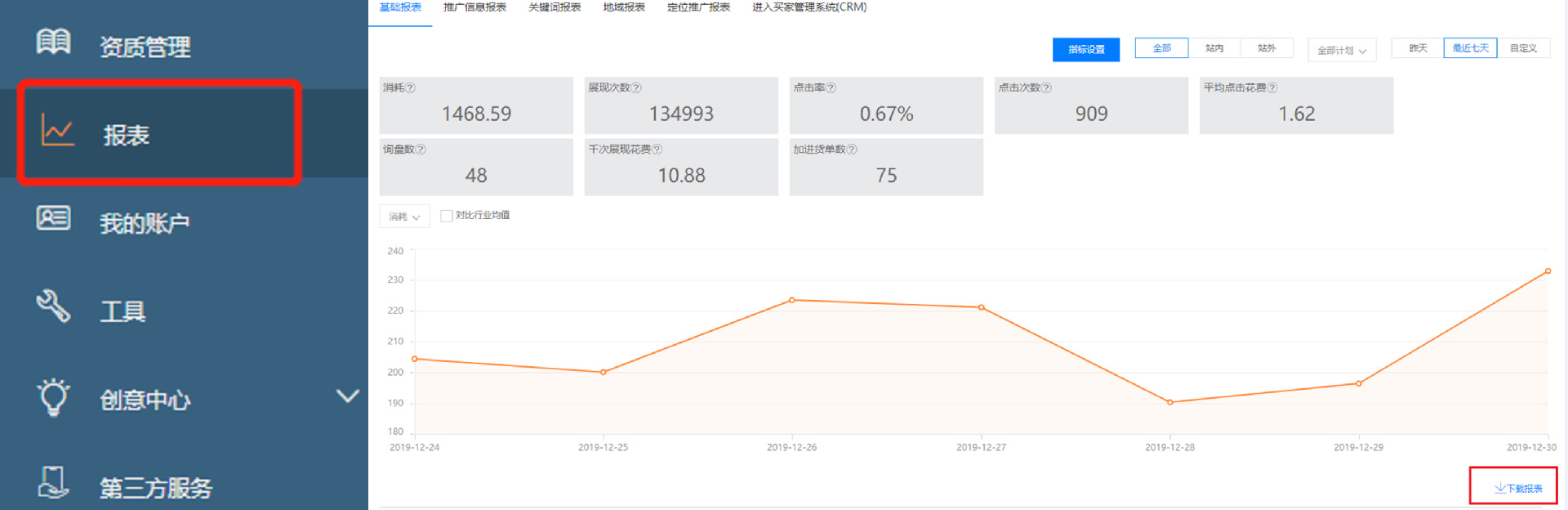Select the 最近七天 date range

pos(1470,48)
